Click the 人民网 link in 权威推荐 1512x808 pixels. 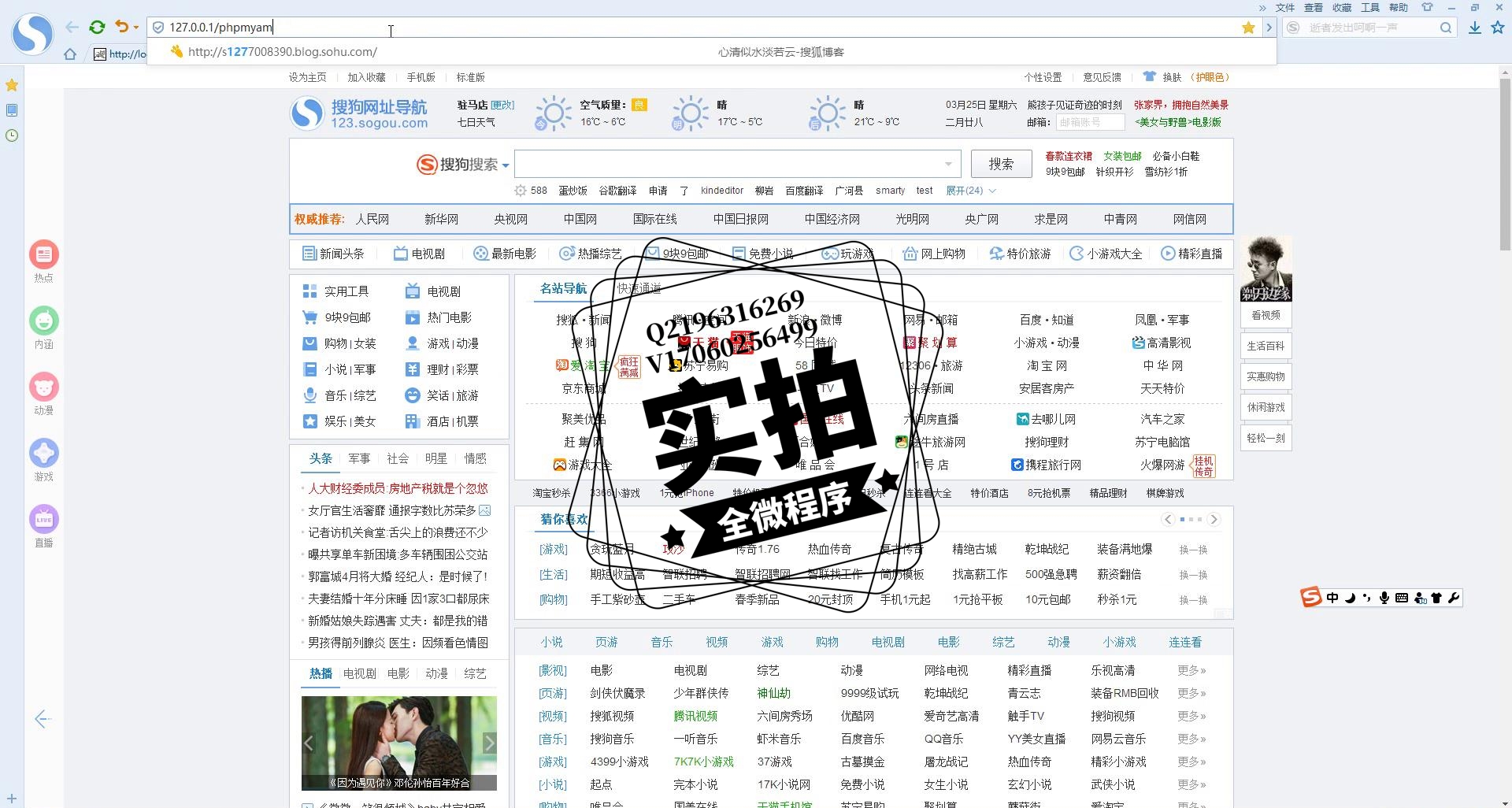[x=372, y=219]
